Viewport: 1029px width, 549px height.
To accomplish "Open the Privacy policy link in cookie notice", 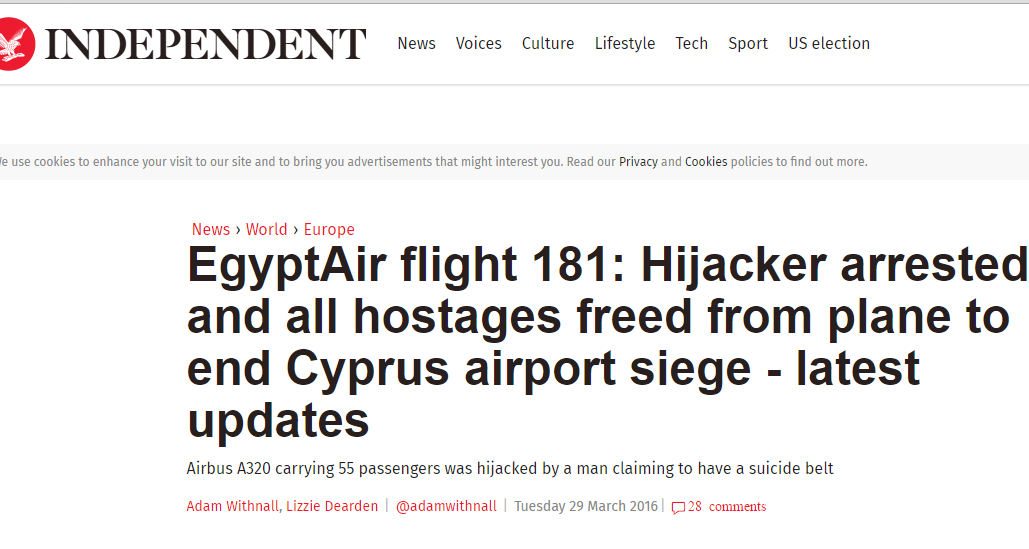I will (x=638, y=162).
